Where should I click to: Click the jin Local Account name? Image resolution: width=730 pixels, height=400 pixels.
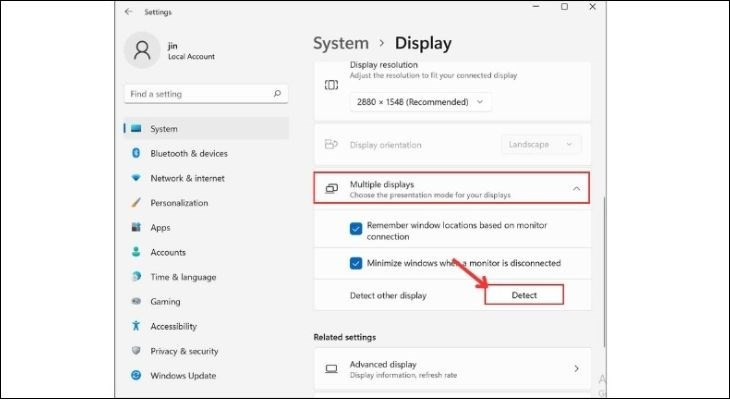coord(191,51)
